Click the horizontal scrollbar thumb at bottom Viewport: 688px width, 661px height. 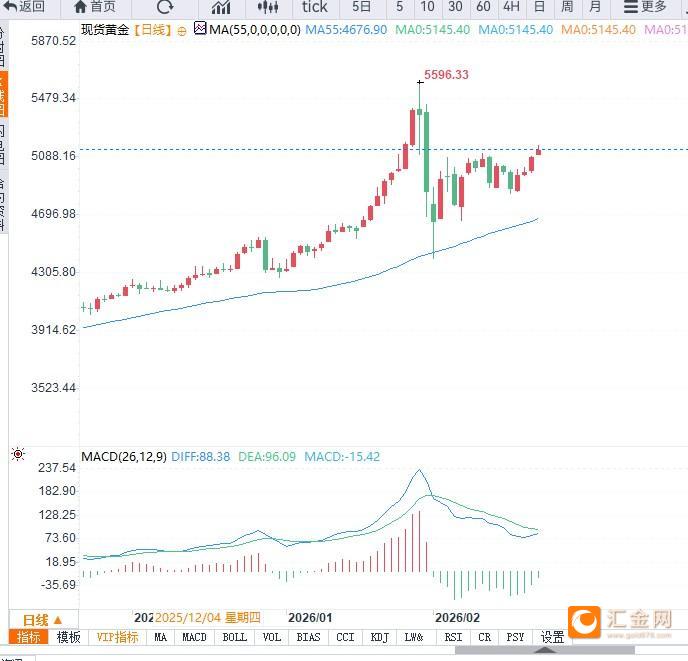[x=545, y=650]
